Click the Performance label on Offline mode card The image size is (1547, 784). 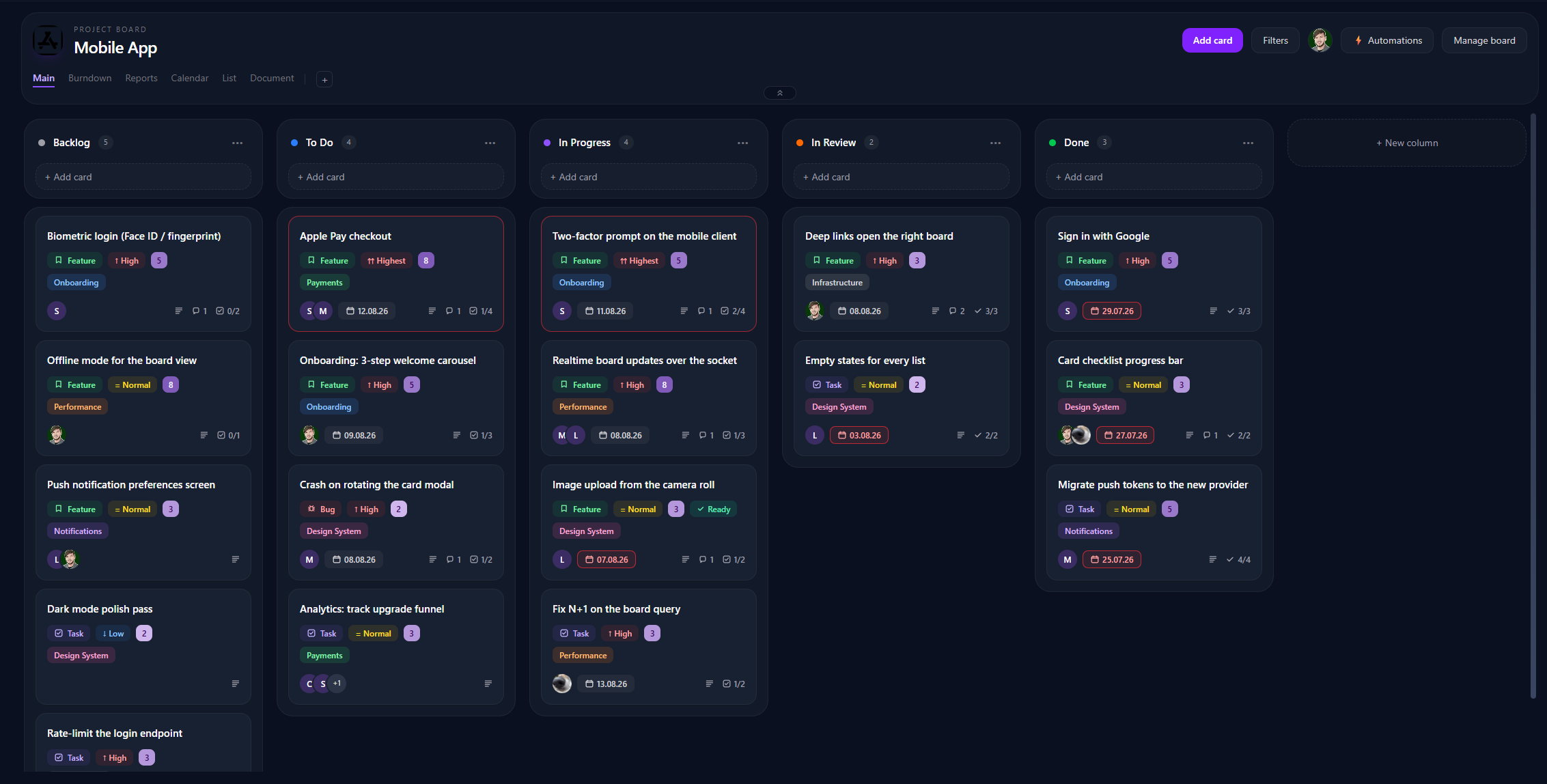pos(77,406)
